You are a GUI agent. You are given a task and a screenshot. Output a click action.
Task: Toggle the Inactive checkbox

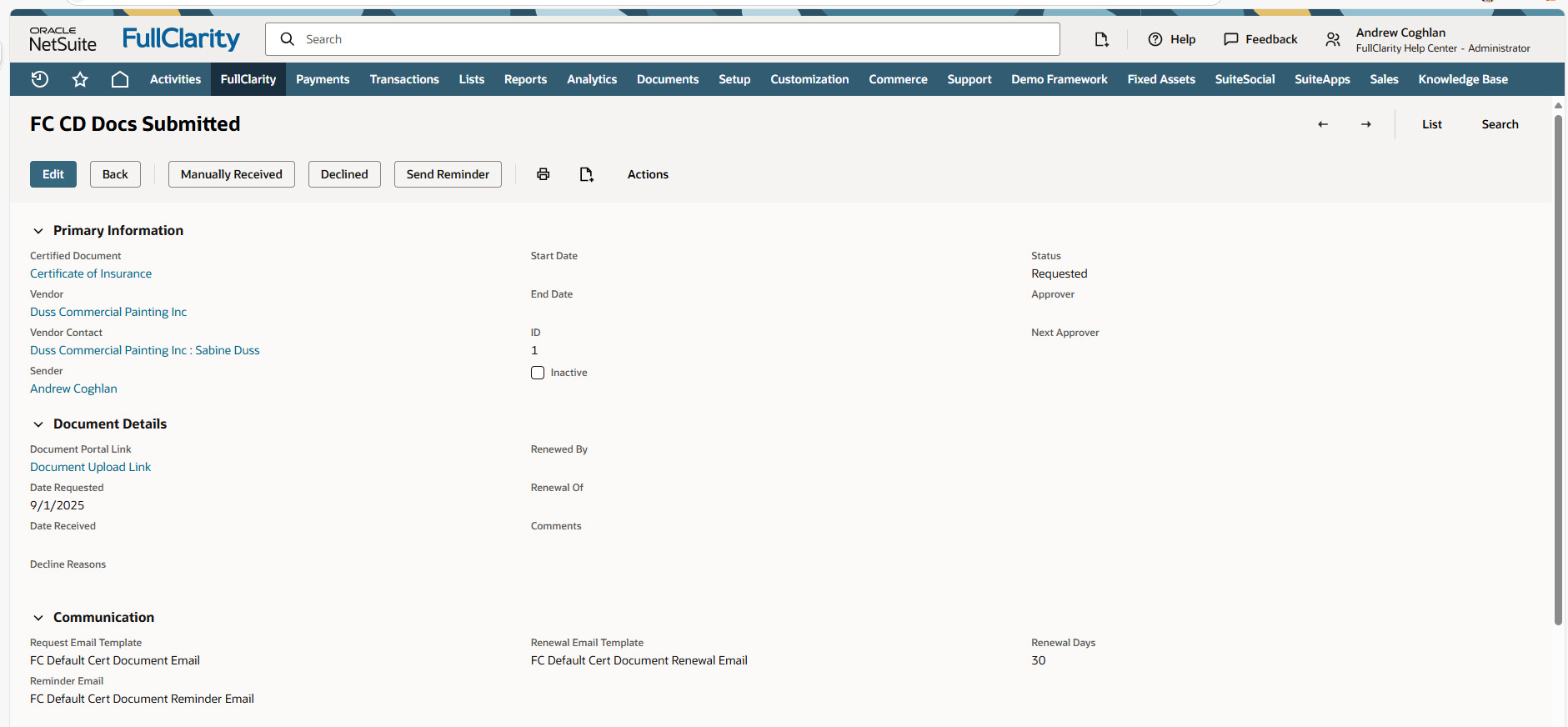(x=538, y=373)
